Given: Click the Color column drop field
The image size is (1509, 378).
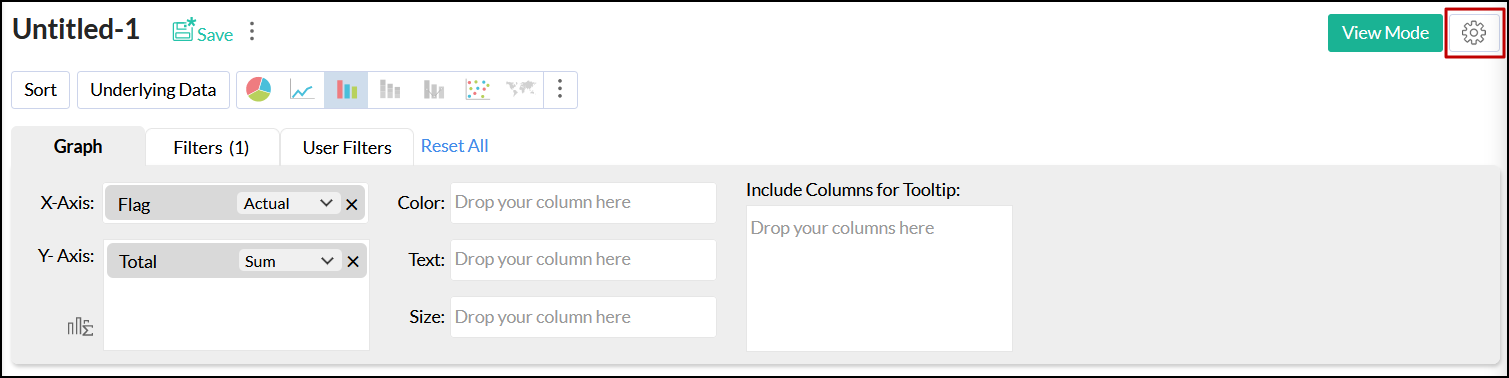Looking at the screenshot, I should click(583, 203).
